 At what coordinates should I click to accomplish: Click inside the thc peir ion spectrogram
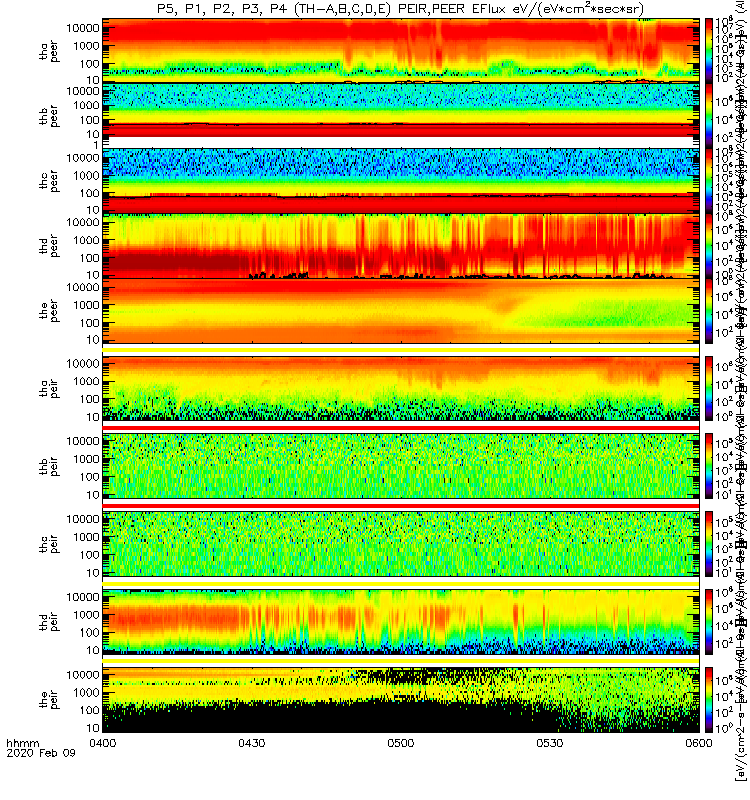coord(401,543)
